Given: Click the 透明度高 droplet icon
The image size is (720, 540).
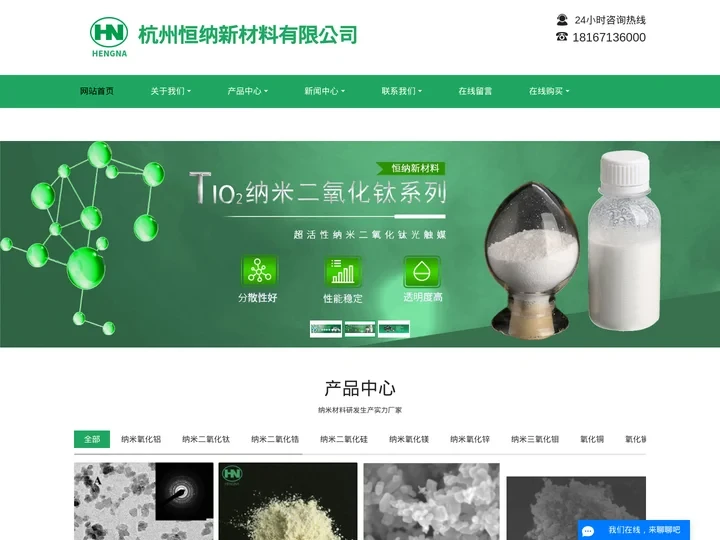Looking at the screenshot, I should [x=422, y=271].
